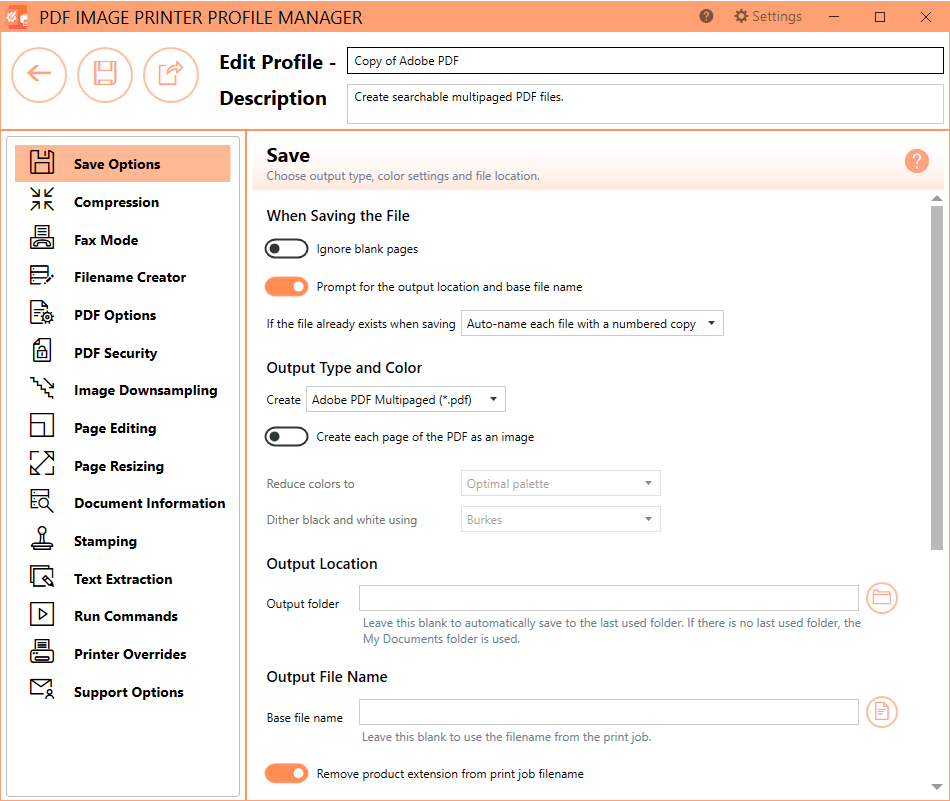
Task: Click the Output folder input field
Action: click(609, 597)
